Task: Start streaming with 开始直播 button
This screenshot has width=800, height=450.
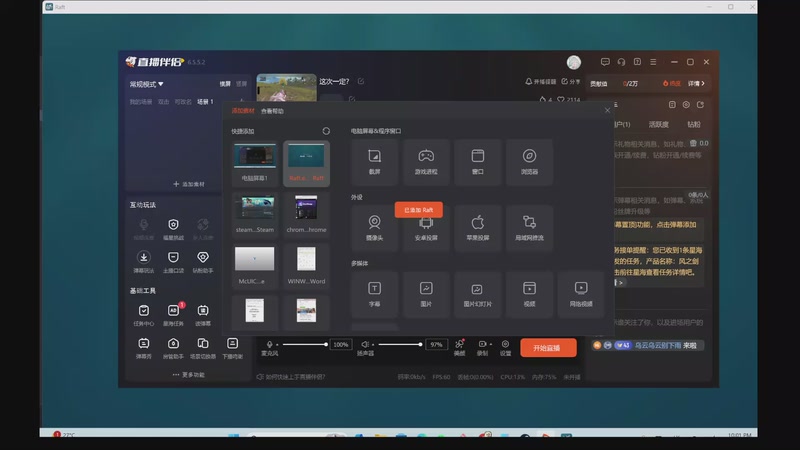Action: (x=548, y=347)
